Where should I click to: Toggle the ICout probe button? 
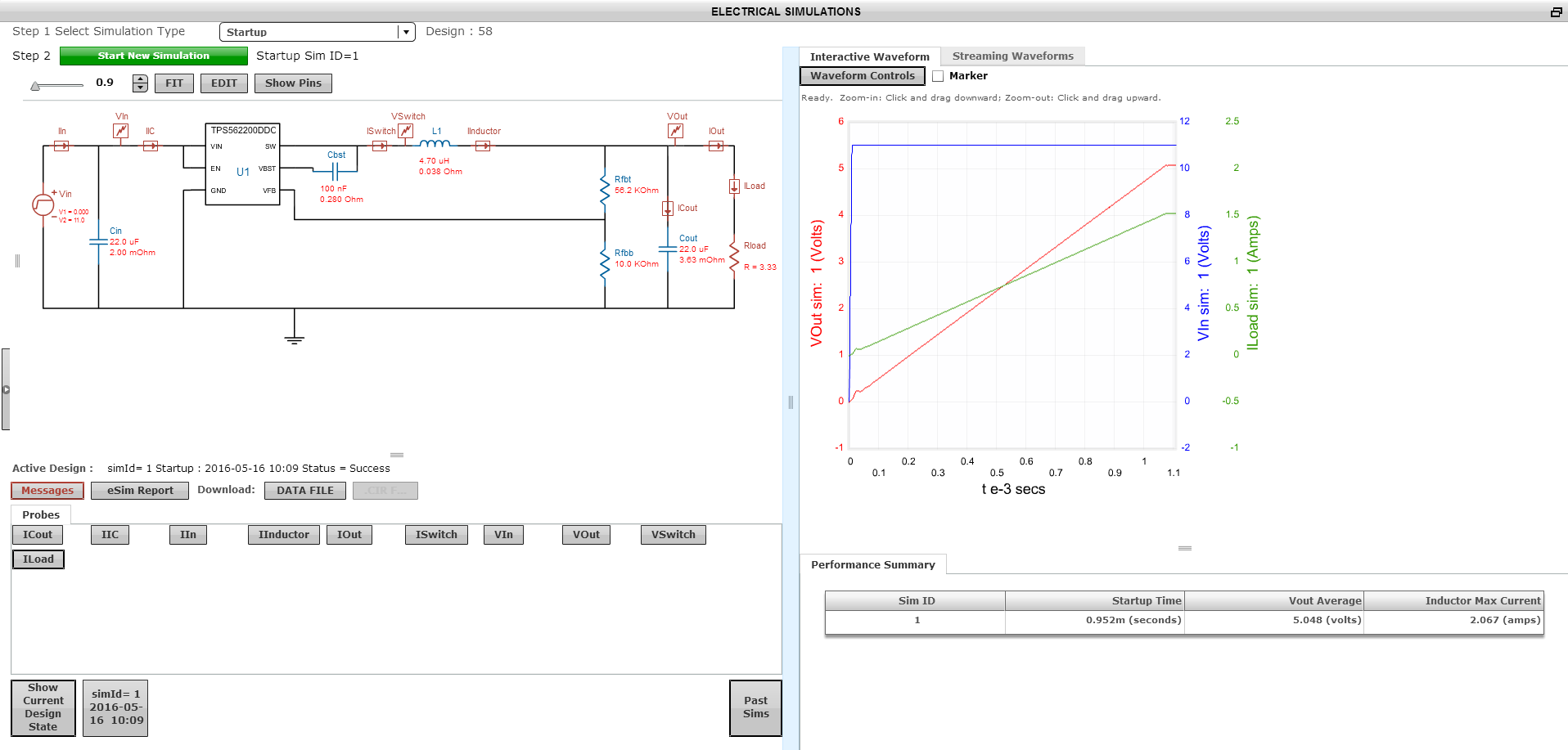point(38,535)
